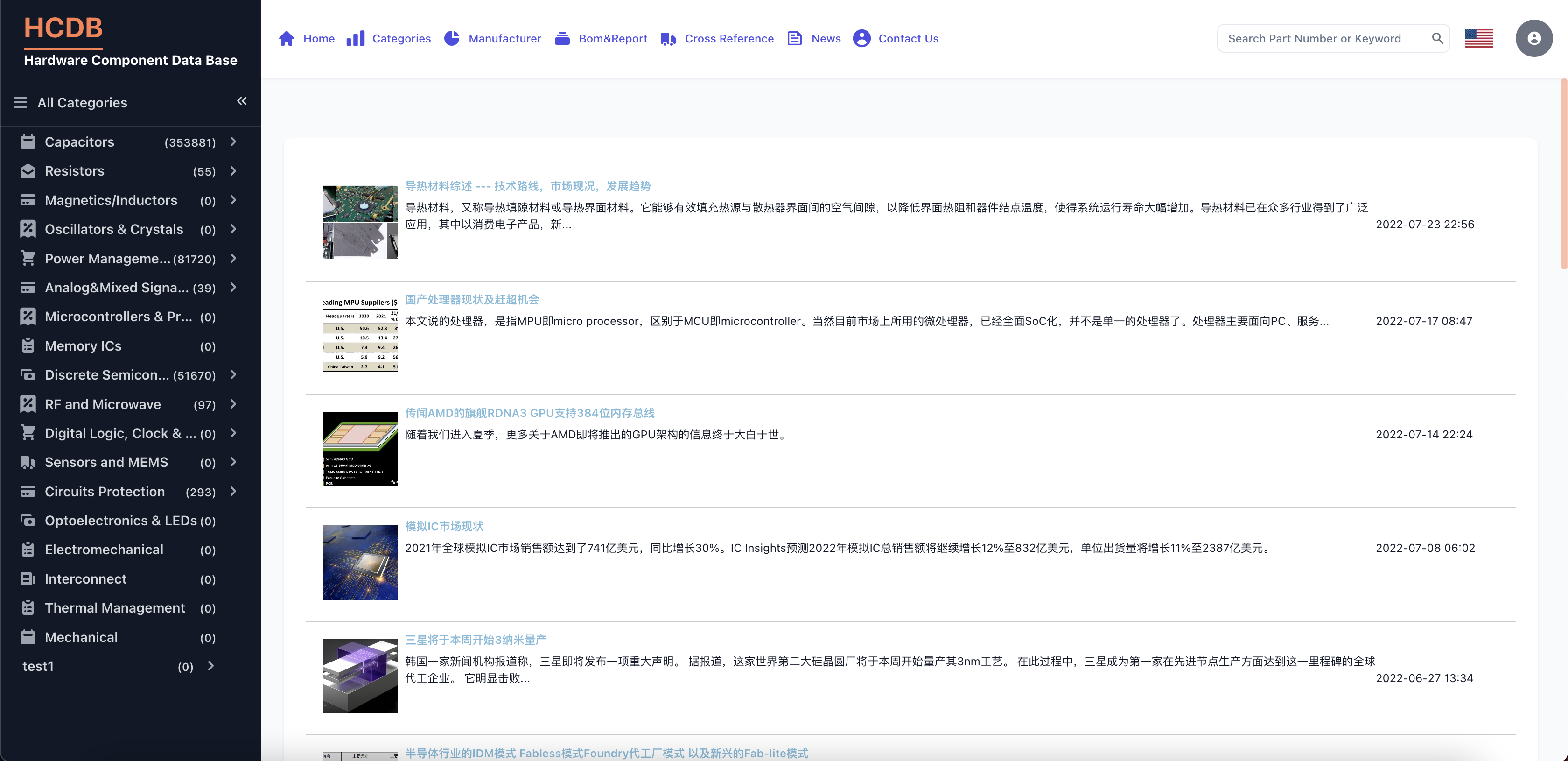This screenshot has width=1568, height=761.
Task: Expand the RF and Microwave arrow
Action: point(233,404)
